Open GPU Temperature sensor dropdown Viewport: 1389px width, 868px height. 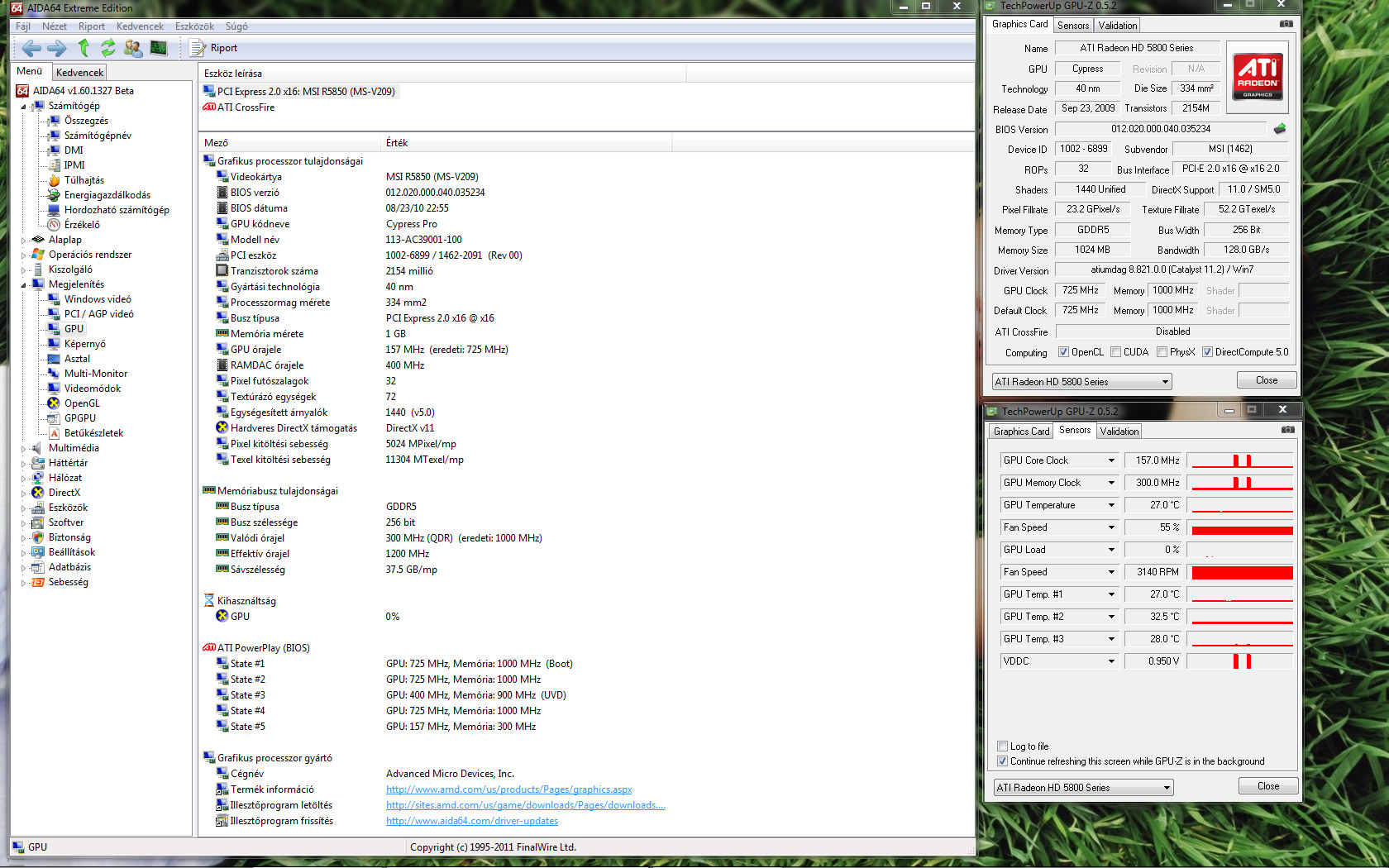tap(1111, 505)
